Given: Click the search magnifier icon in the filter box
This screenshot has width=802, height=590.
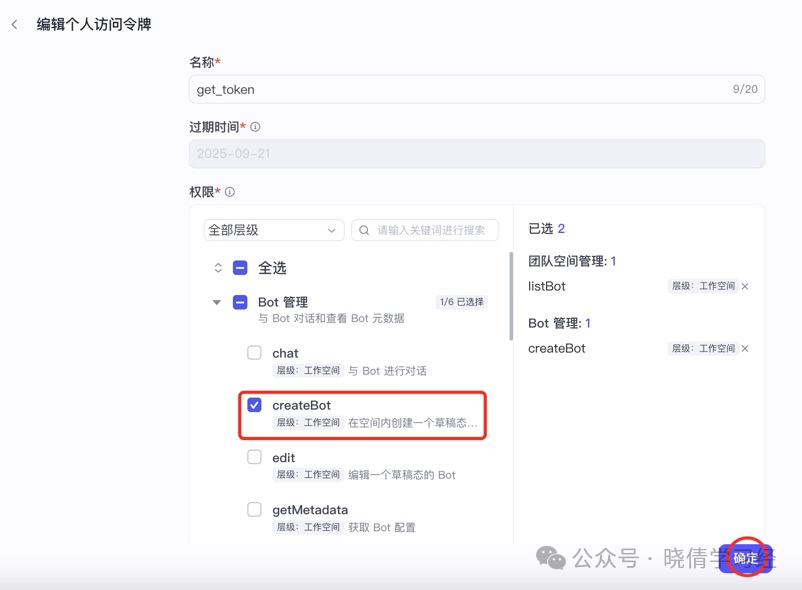Looking at the screenshot, I should [364, 230].
